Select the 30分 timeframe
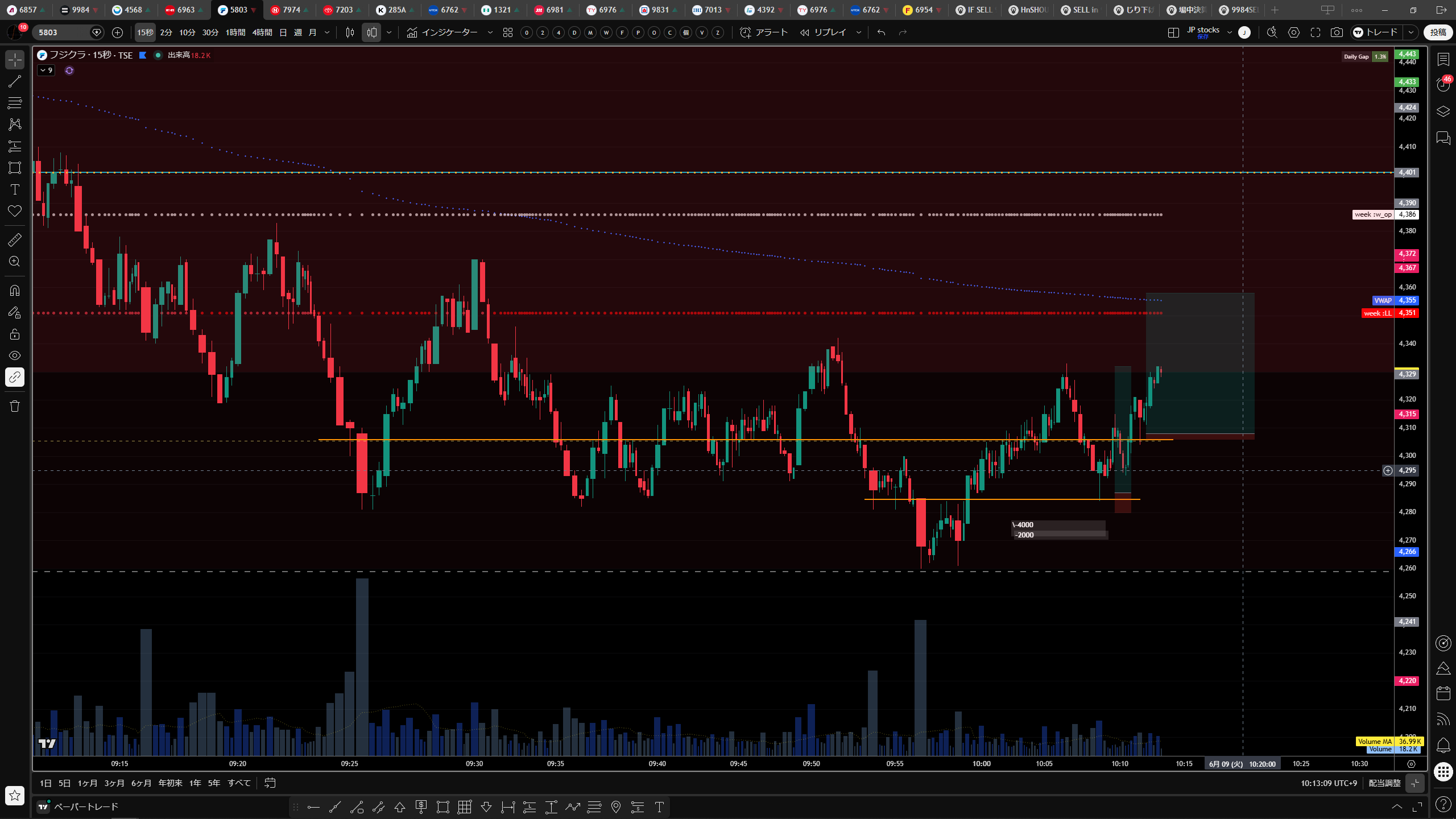1456x819 pixels. tap(210, 32)
